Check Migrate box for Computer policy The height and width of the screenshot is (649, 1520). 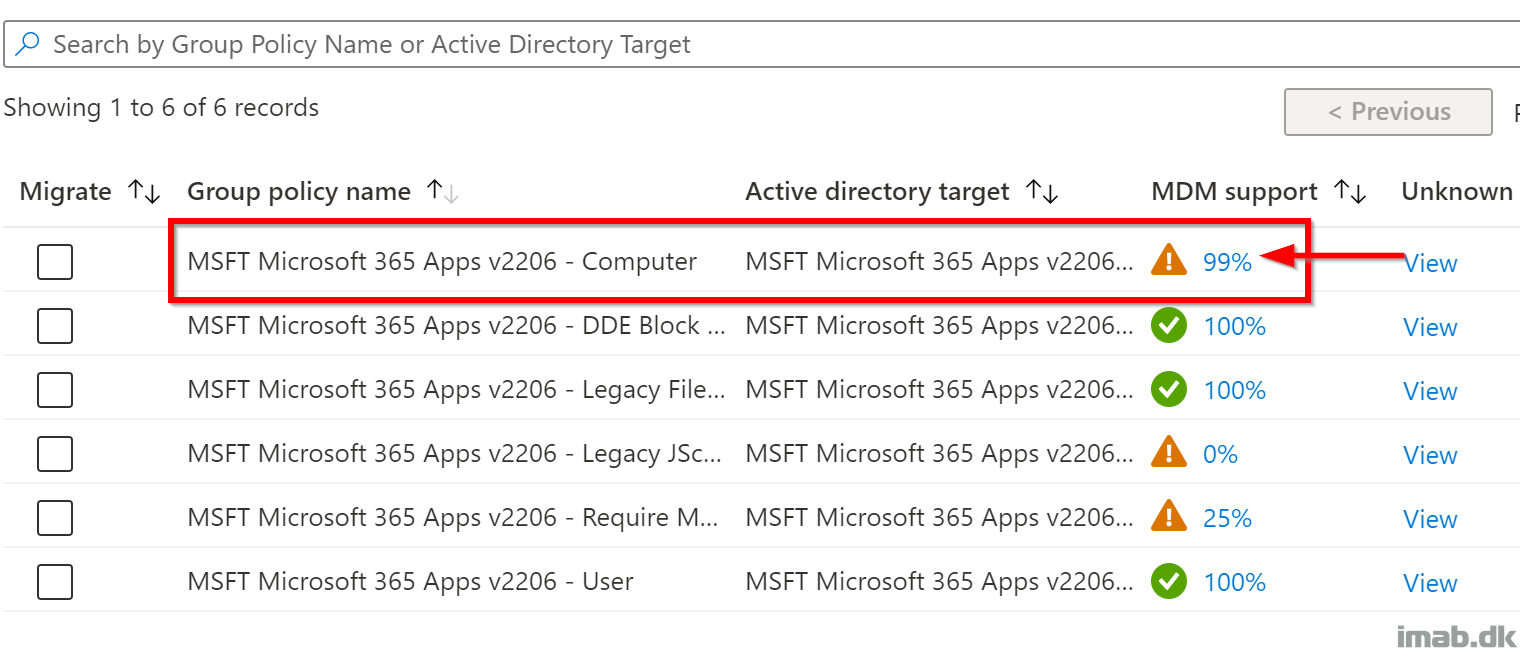tap(55, 262)
